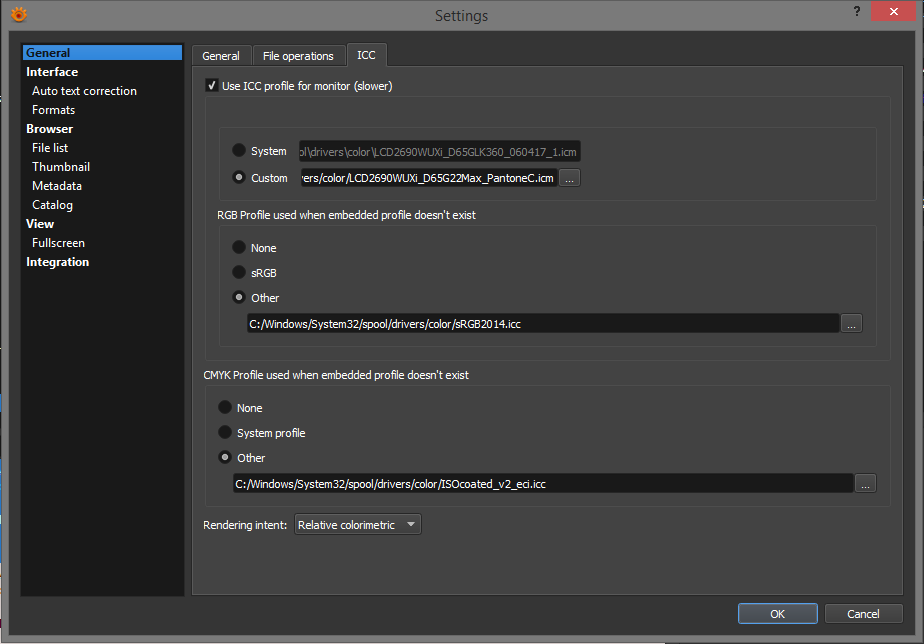Viewport: 924px width, 644px height.
Task: Browse for custom monitor profile file
Action: [x=569, y=178]
